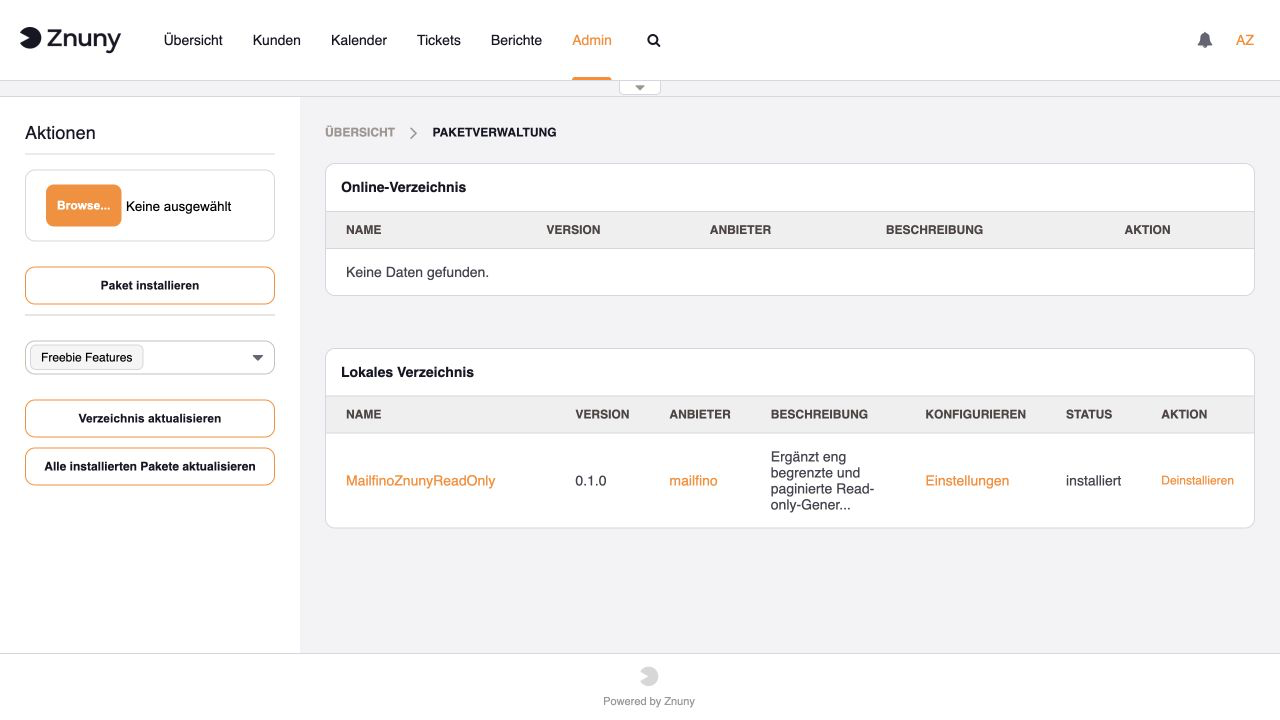The image size is (1280, 720).
Task: Open the Berichte menu
Action: (516, 40)
